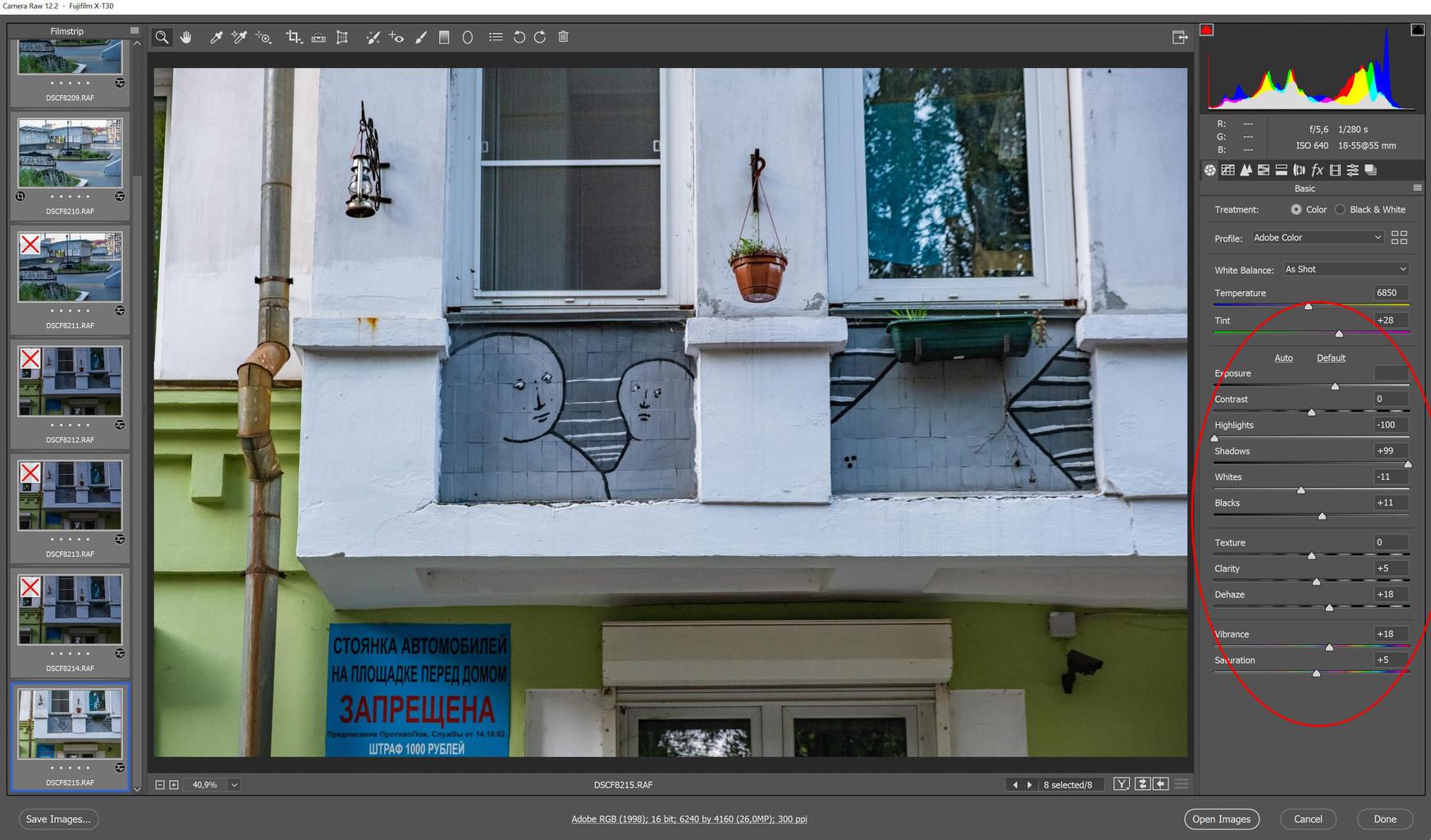The height and width of the screenshot is (840, 1431).
Task: Choose the Targeted Adjustment tool
Action: (x=263, y=37)
